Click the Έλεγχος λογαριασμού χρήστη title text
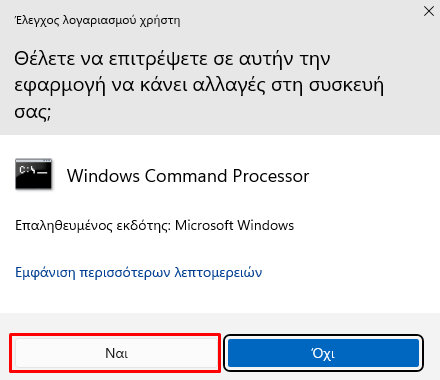The image size is (440, 380). (x=98, y=21)
